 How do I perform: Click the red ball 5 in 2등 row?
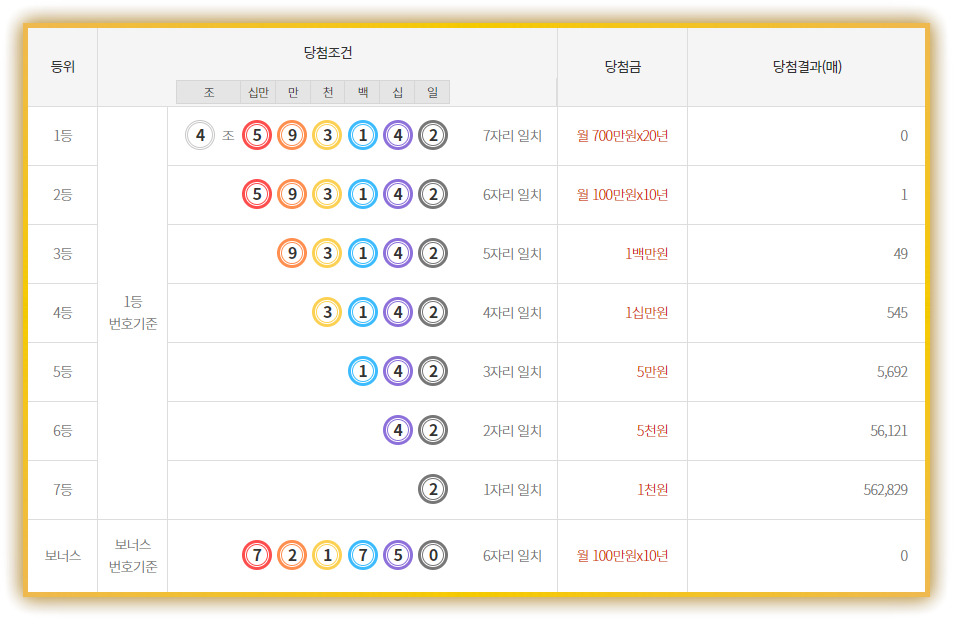click(x=257, y=195)
